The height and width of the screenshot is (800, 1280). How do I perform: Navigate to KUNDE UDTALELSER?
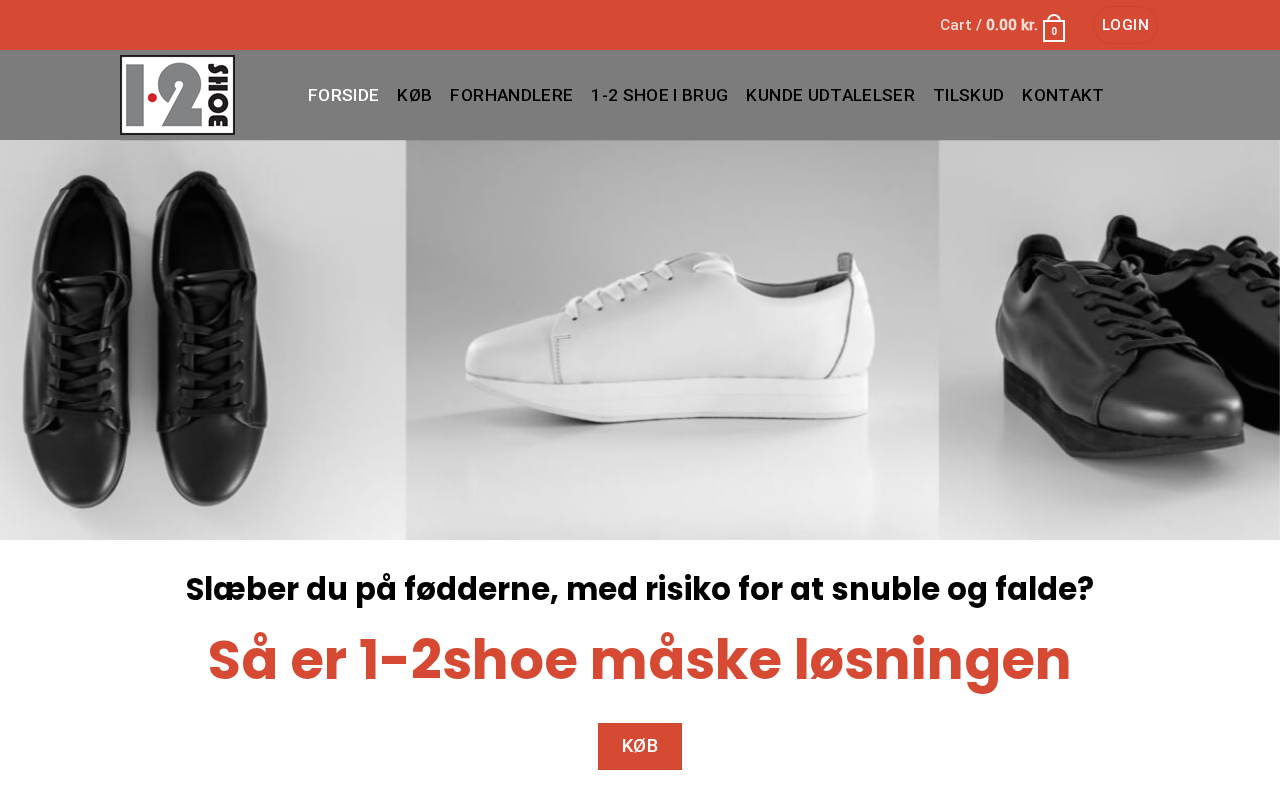[x=830, y=95]
